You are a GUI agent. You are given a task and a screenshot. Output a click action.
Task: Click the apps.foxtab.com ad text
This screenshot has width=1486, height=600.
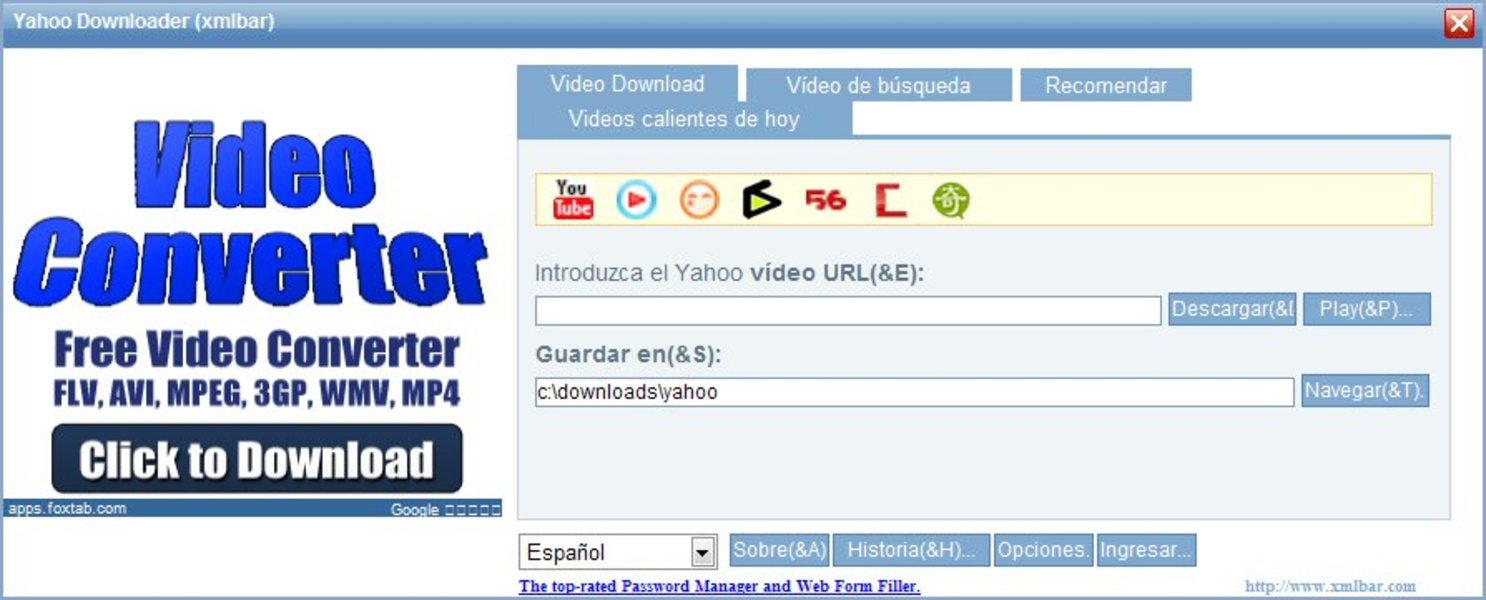pos(67,508)
